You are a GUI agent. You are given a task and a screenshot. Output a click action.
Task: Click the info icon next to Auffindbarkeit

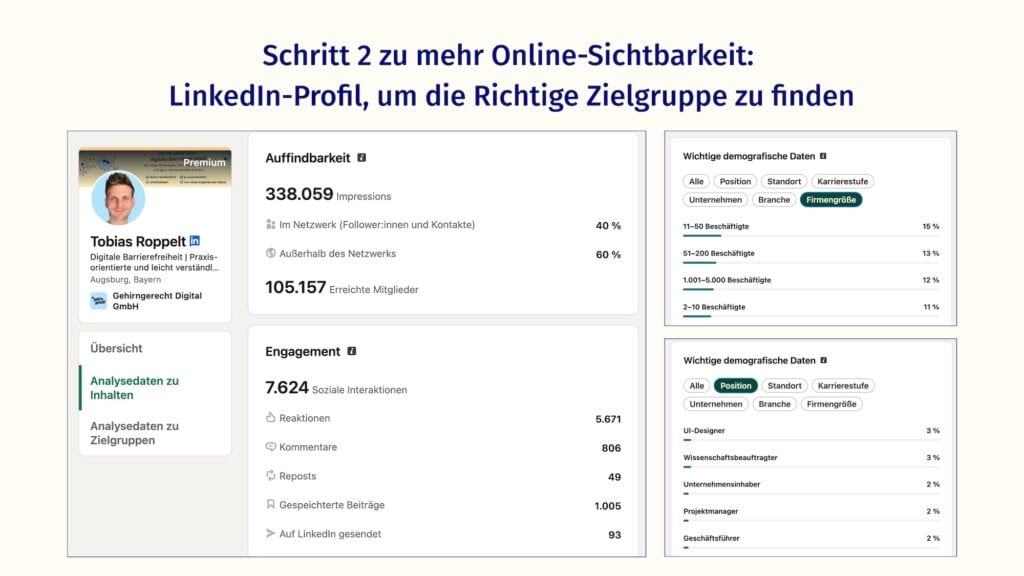[362, 157]
